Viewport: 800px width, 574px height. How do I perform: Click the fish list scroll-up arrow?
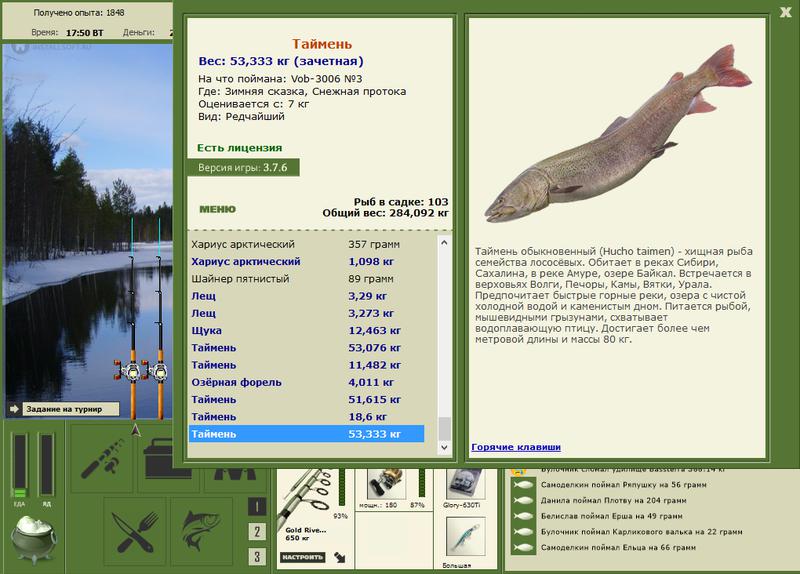(444, 242)
